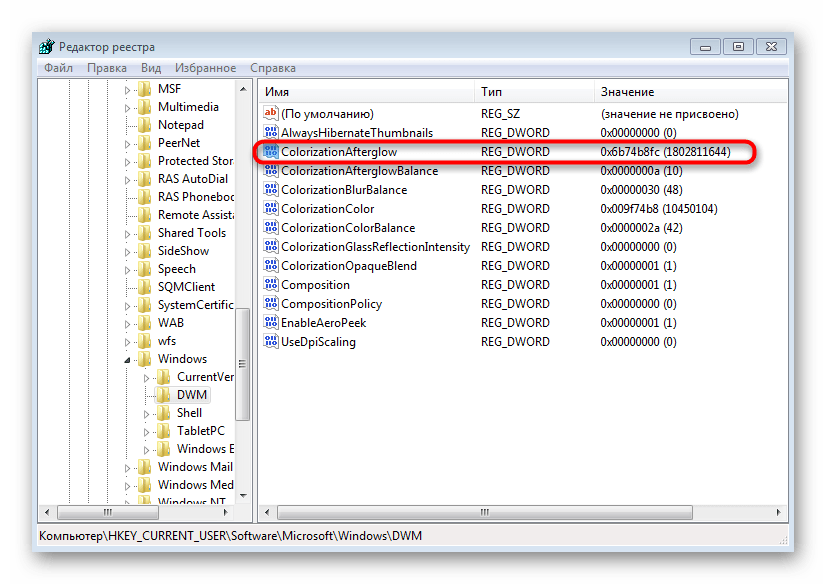Click the DWORD icon of Composition
Screen dimensions: 826x584
tap(271, 284)
